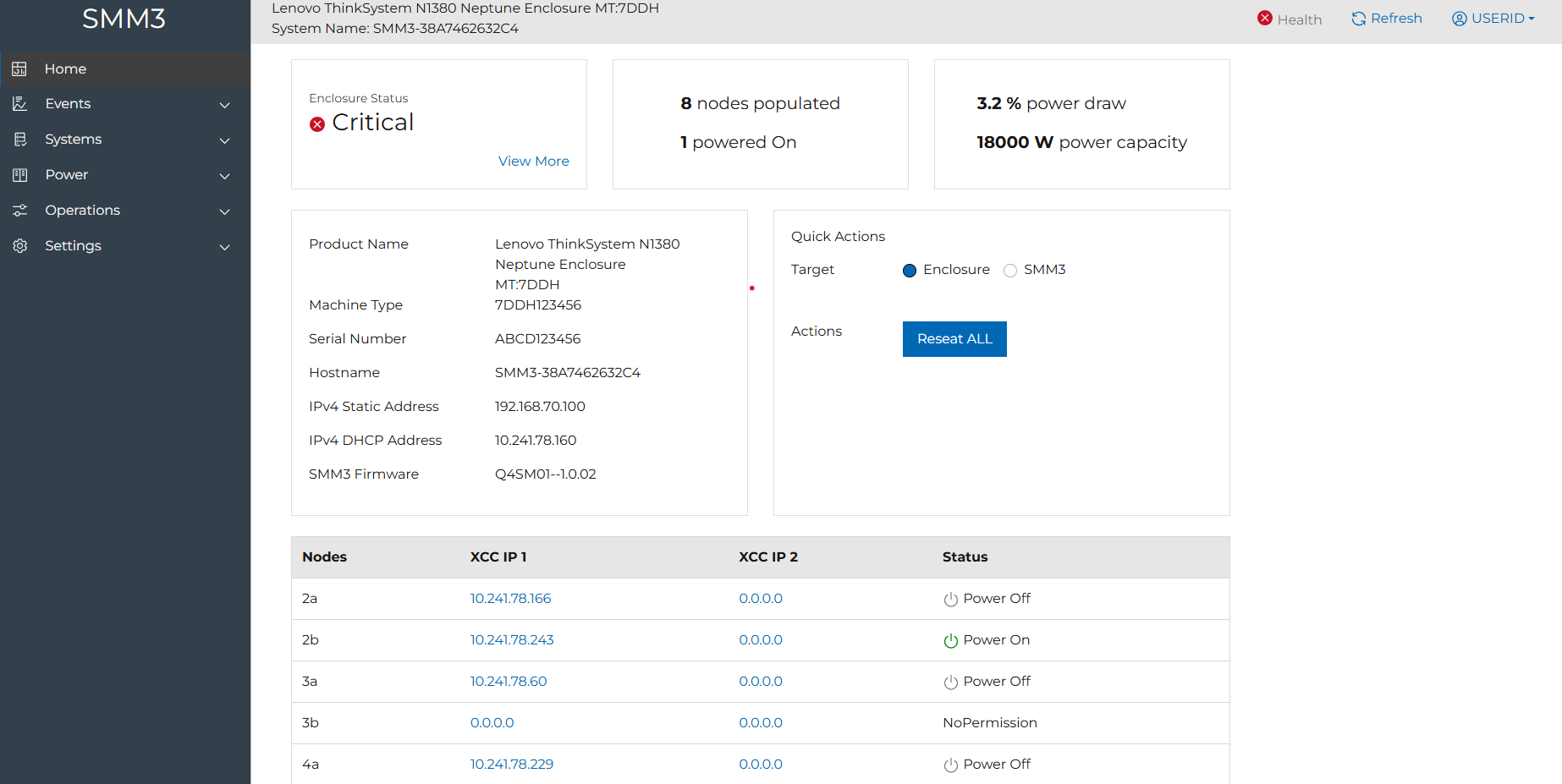
Task: Click the Power On icon for node 2b
Action: pyautogui.click(x=951, y=640)
